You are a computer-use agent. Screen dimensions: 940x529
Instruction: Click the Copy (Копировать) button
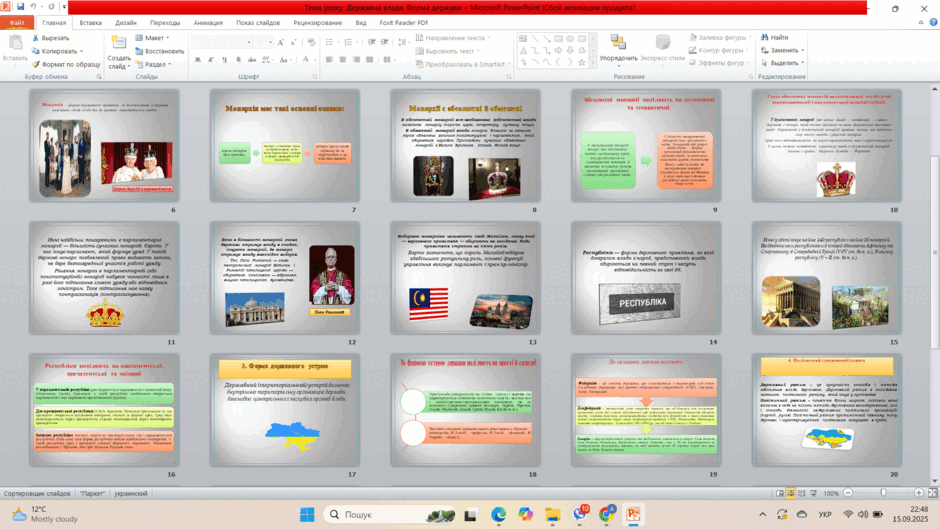pyautogui.click(x=55, y=51)
